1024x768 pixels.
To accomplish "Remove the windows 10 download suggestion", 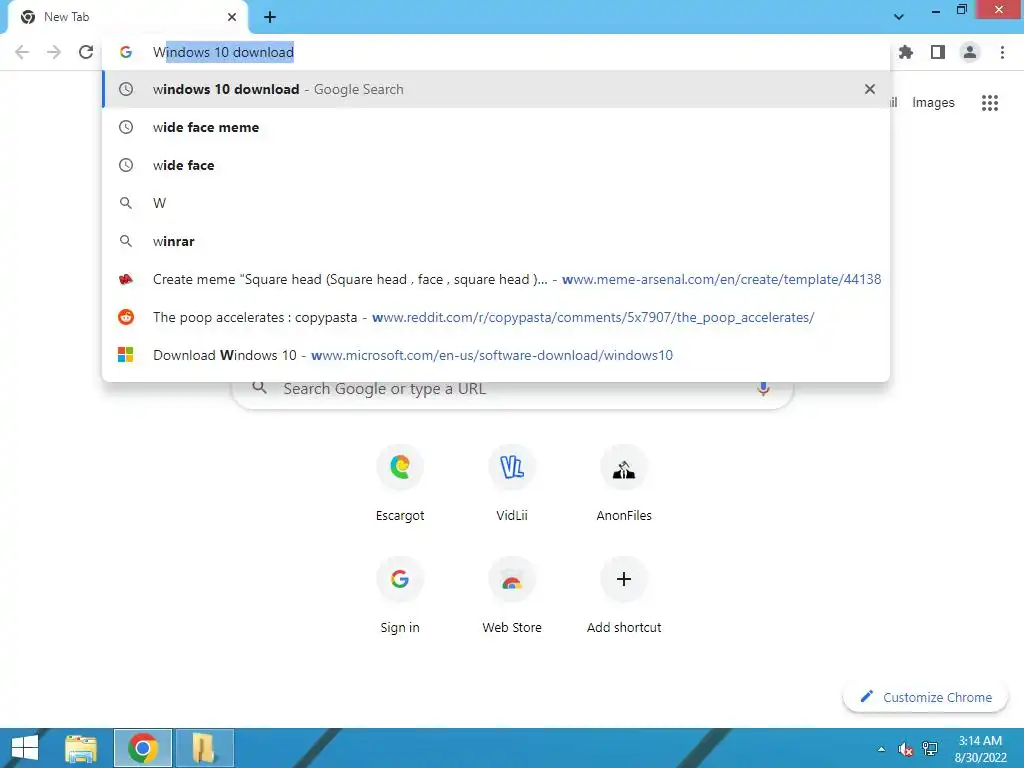I will (870, 89).
